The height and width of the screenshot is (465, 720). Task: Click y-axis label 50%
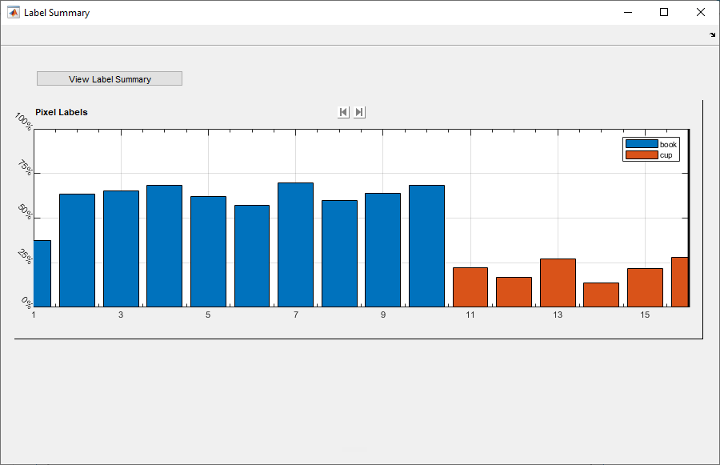[x=25, y=212]
